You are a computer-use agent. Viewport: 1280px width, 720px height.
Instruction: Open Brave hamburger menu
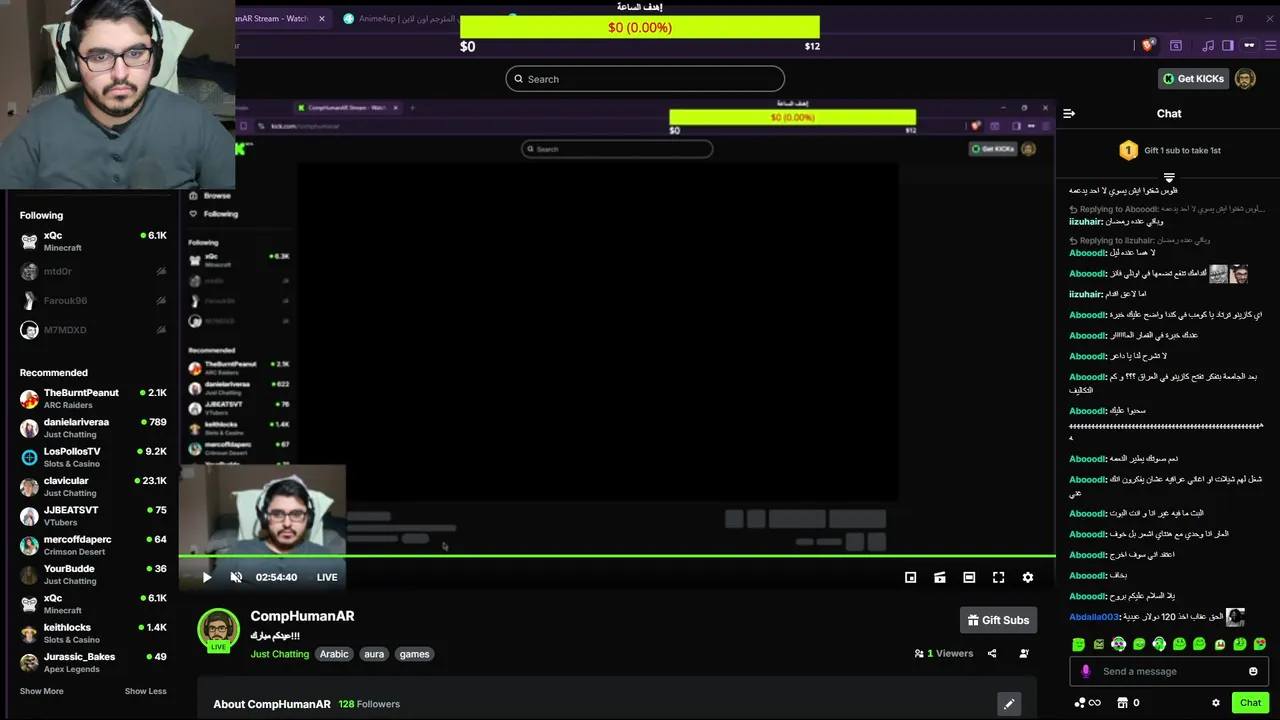1271,45
